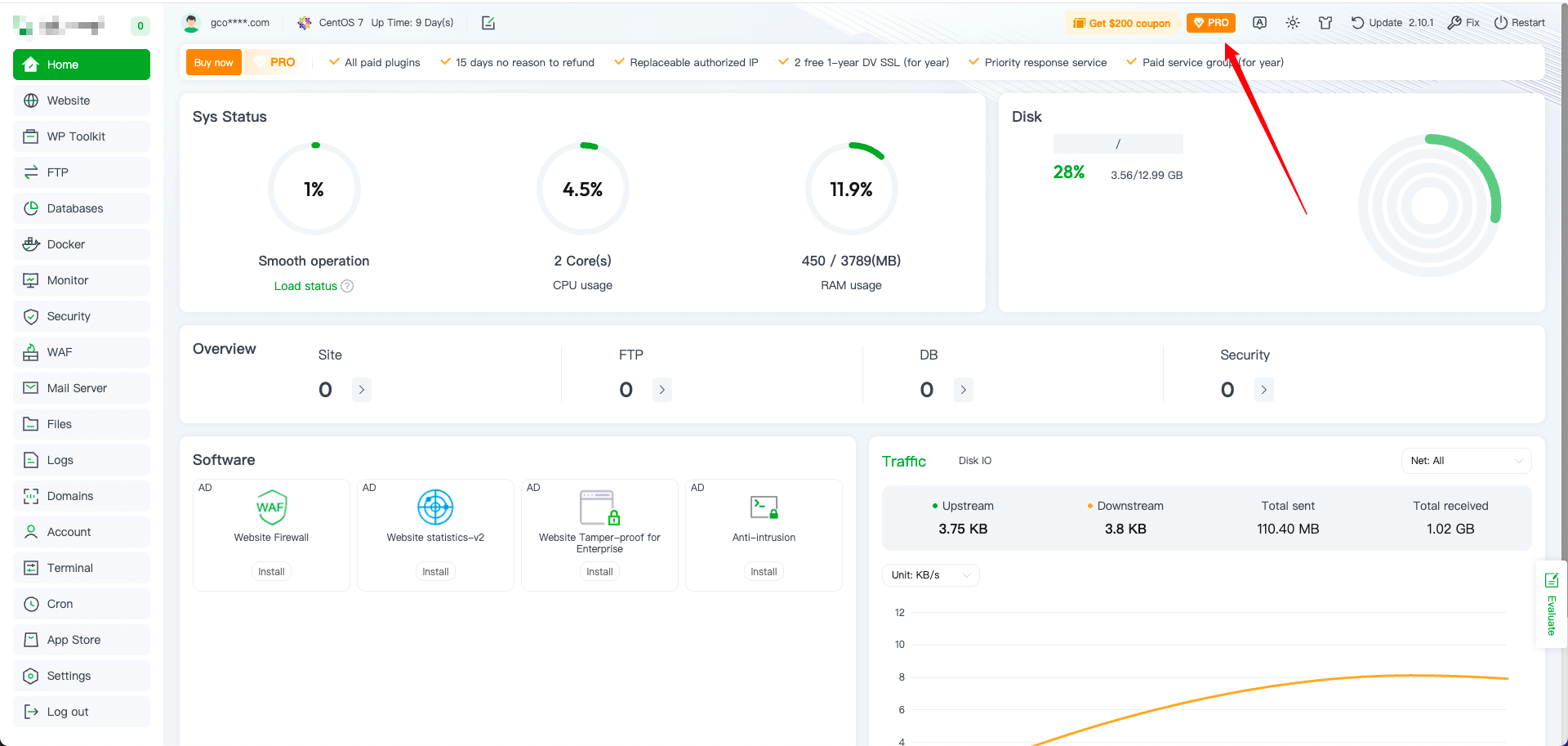Click the Website Firewall WAF shield icon
This screenshot has width=1568, height=746.
271,507
